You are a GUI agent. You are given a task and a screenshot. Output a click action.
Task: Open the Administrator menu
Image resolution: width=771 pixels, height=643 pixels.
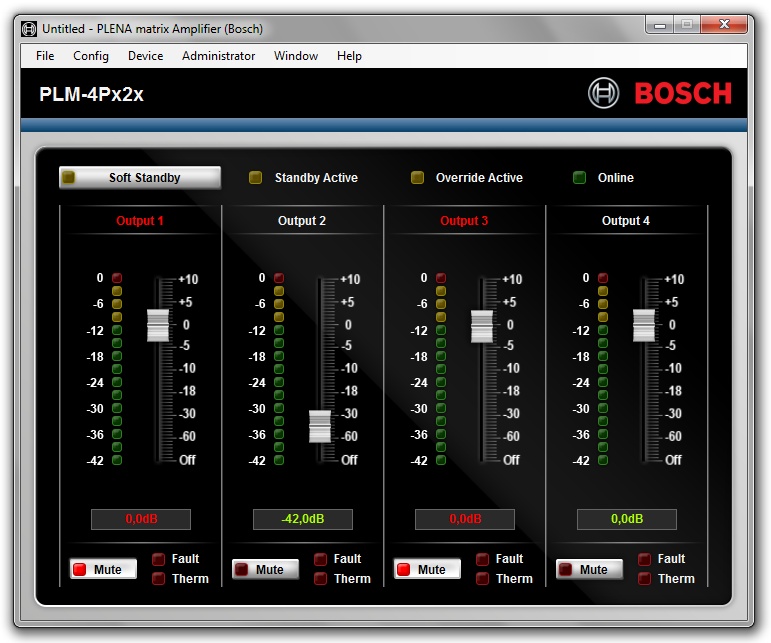point(218,56)
